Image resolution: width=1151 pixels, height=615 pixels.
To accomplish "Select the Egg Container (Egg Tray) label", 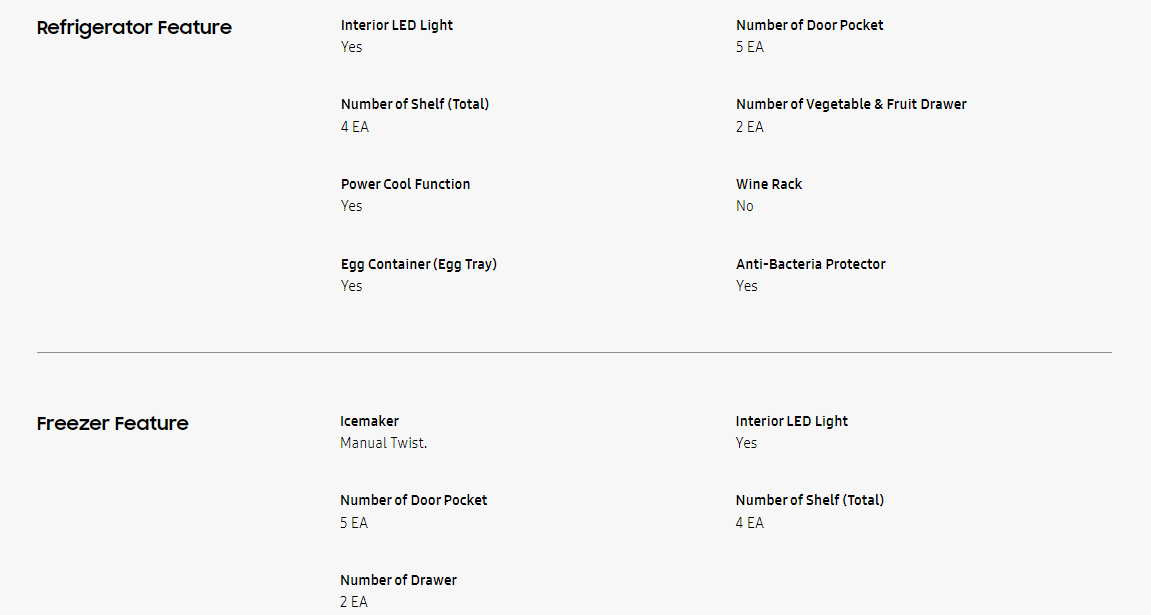I will pos(418,264).
